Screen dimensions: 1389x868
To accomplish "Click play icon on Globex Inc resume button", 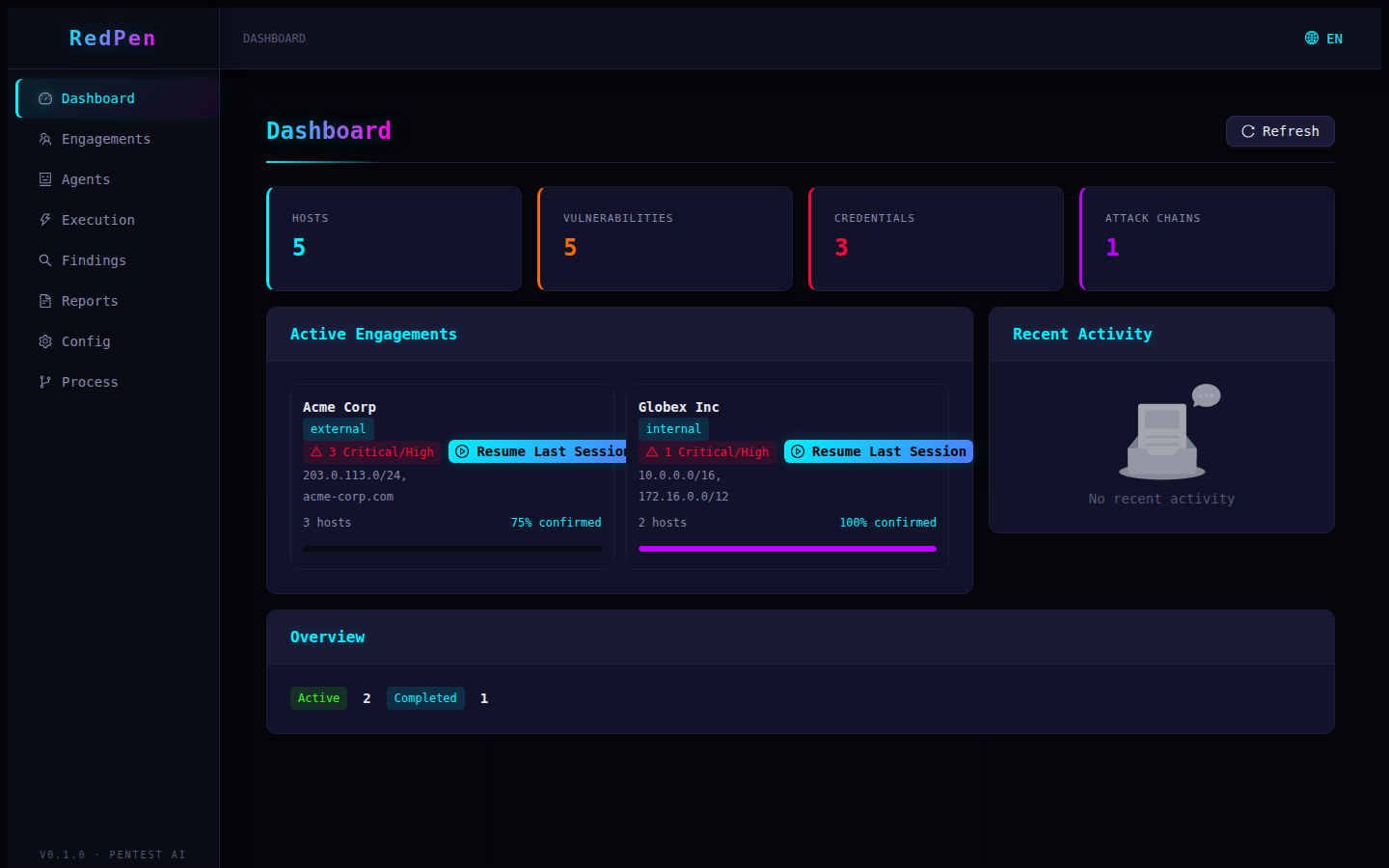I will pos(798,451).
